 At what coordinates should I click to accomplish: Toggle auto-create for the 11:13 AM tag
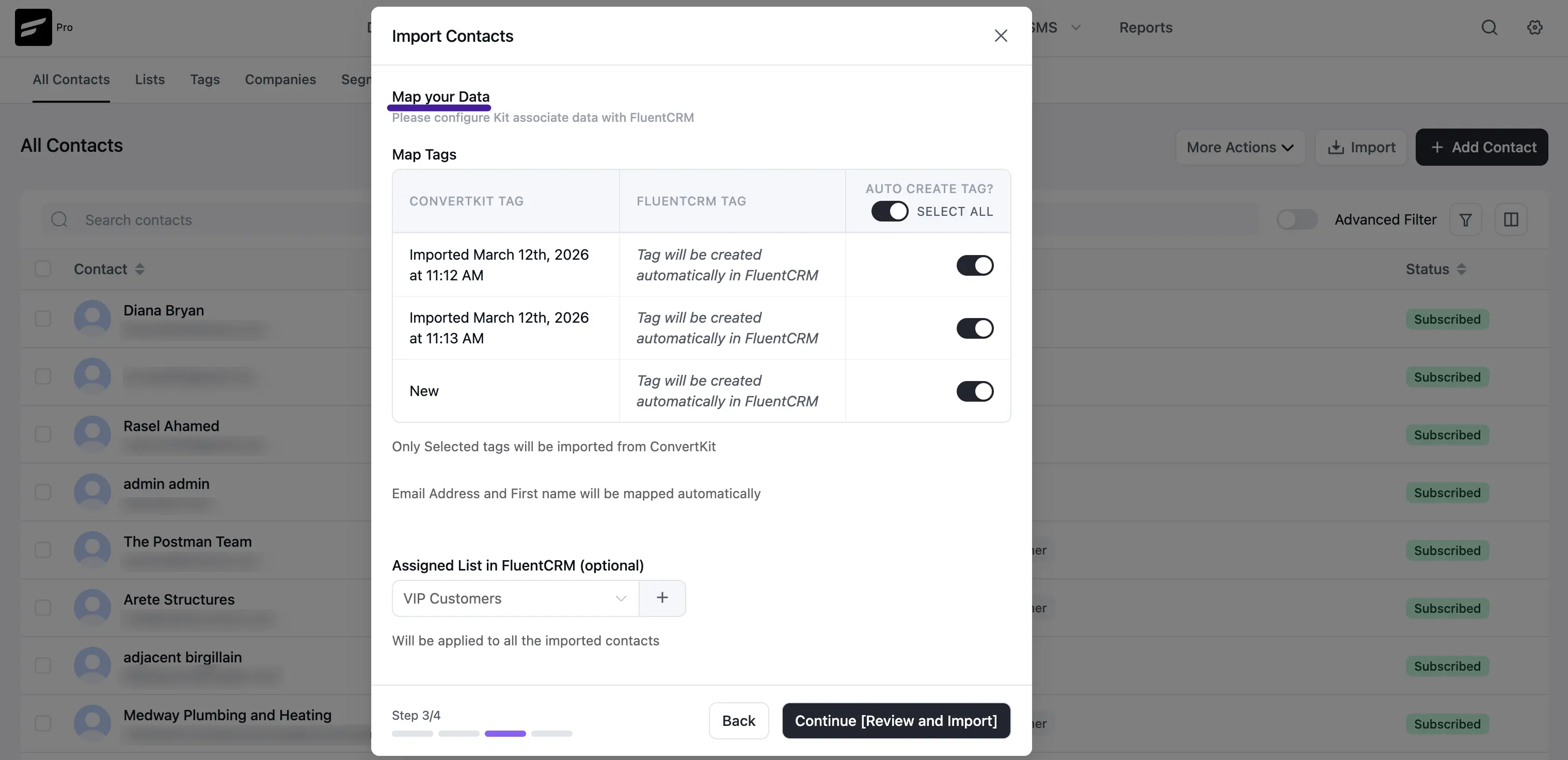(975, 328)
